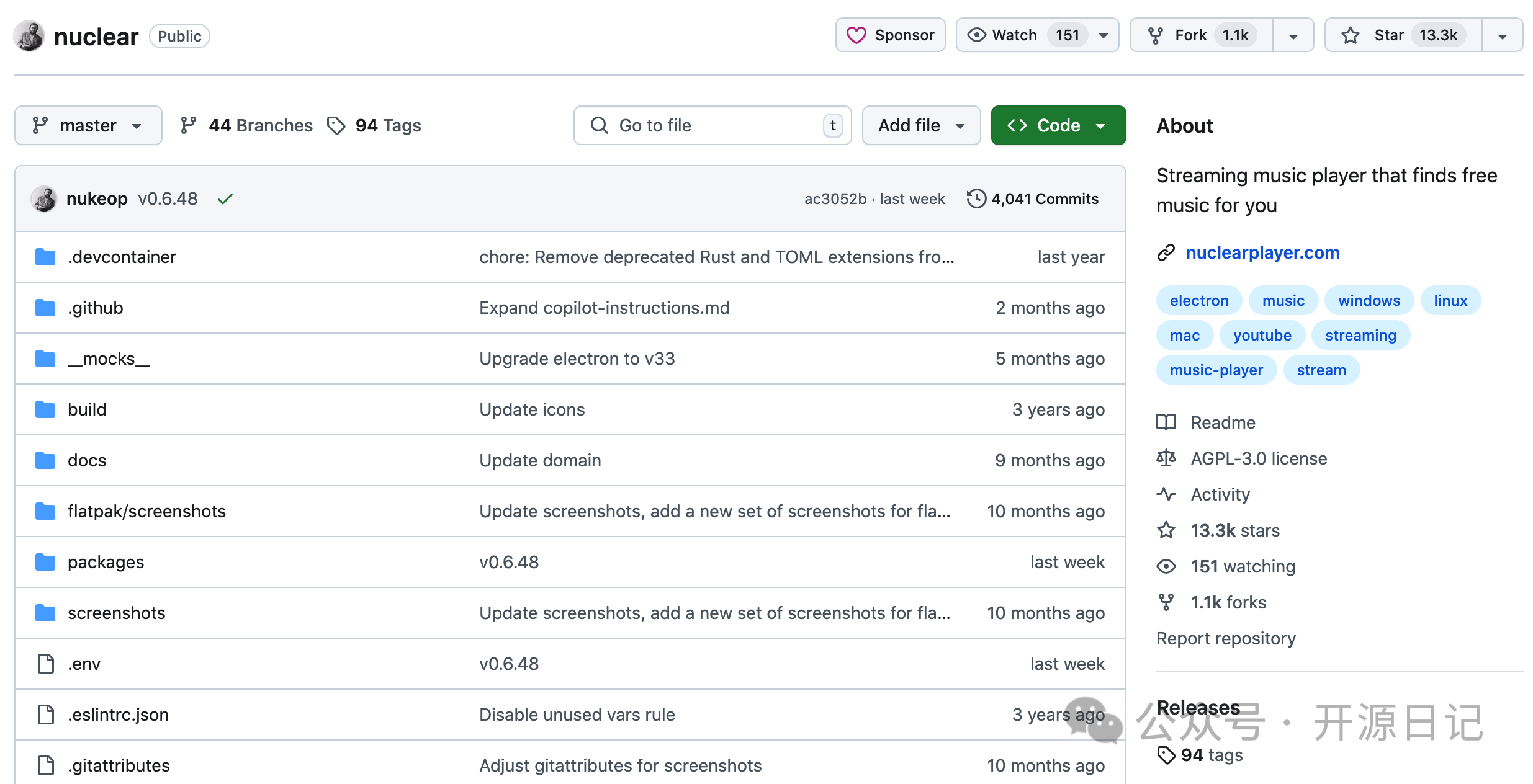Viewport: 1533px width, 784px height.
Task: Click the green commit status checkmark
Action: pyautogui.click(x=225, y=199)
